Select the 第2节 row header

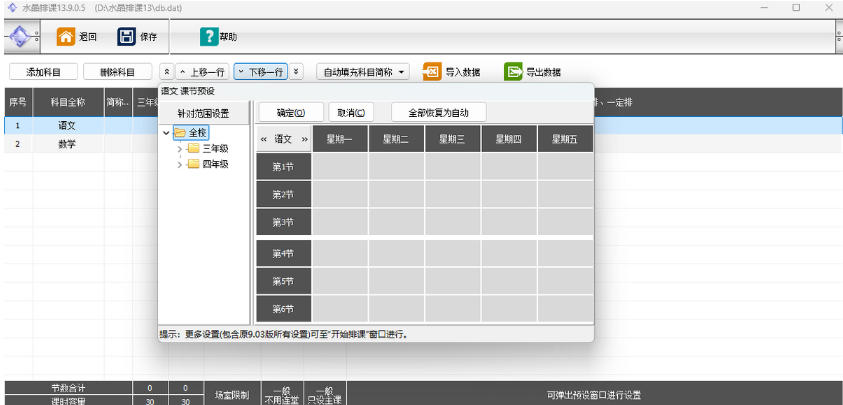pyautogui.click(x=283, y=194)
